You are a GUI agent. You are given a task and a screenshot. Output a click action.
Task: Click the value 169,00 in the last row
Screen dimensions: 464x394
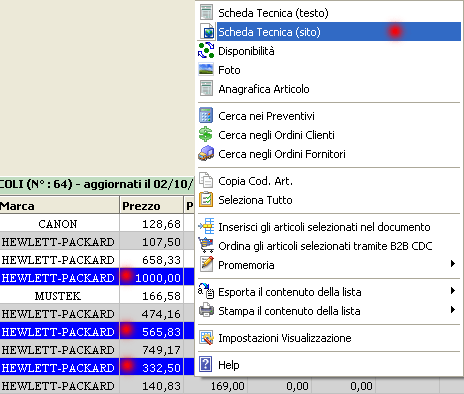pos(228,386)
